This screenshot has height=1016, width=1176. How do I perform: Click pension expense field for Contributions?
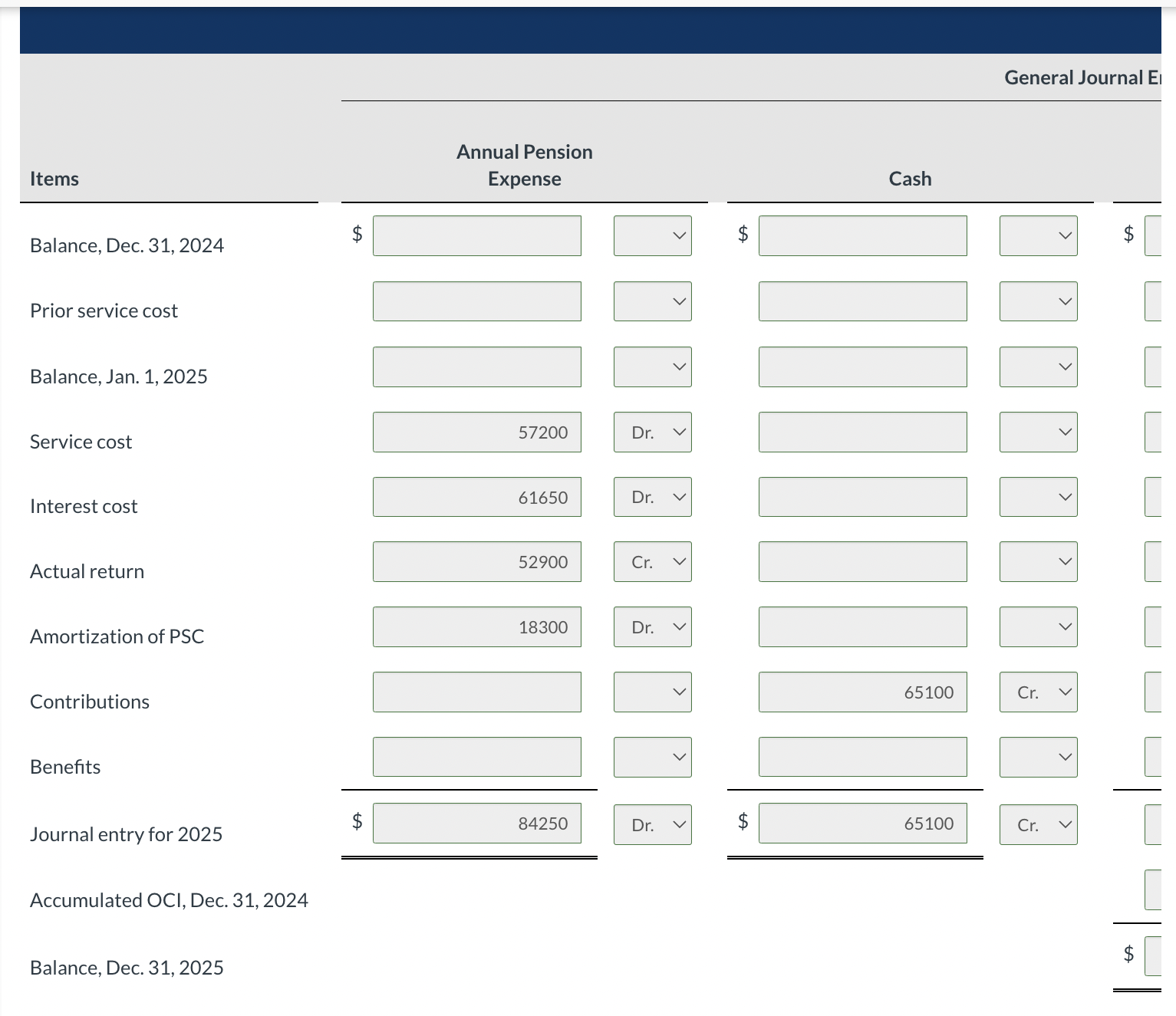click(477, 692)
